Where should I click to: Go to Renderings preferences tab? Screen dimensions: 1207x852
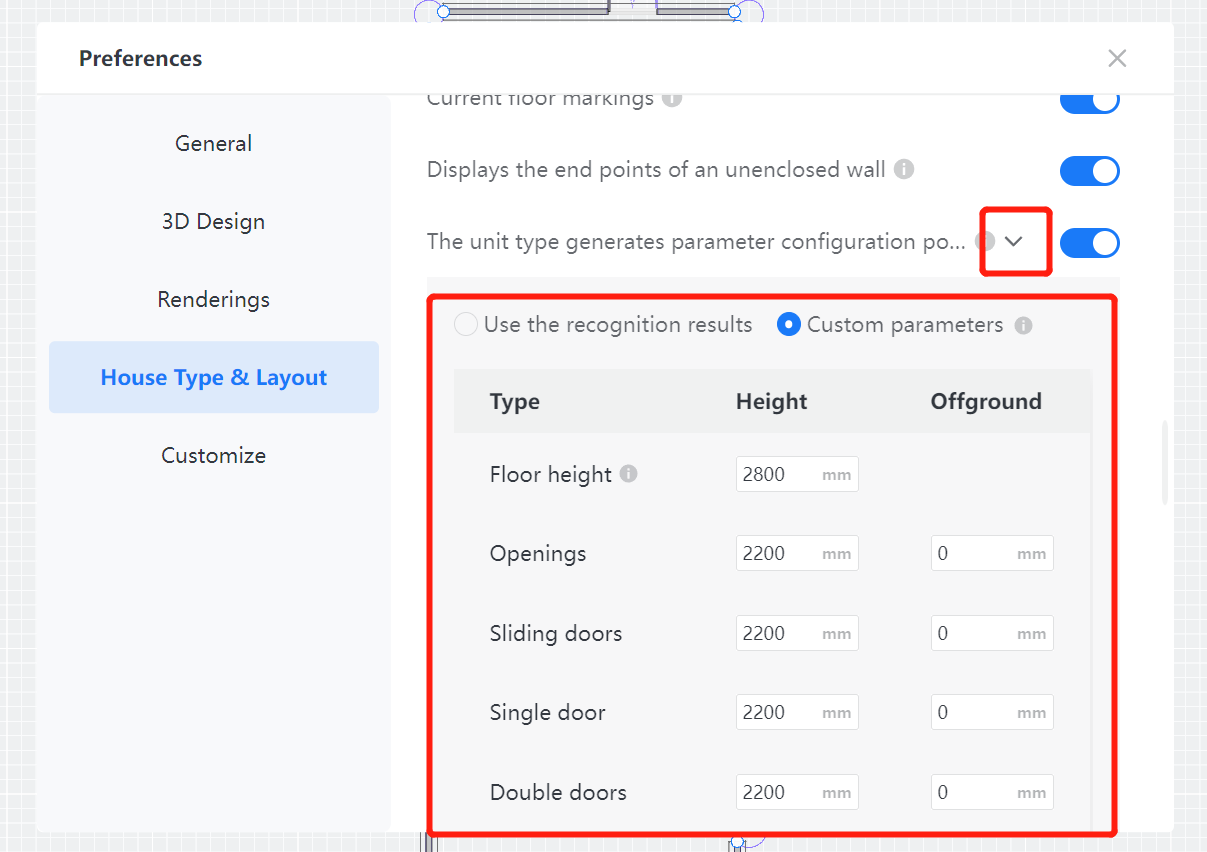coord(213,300)
